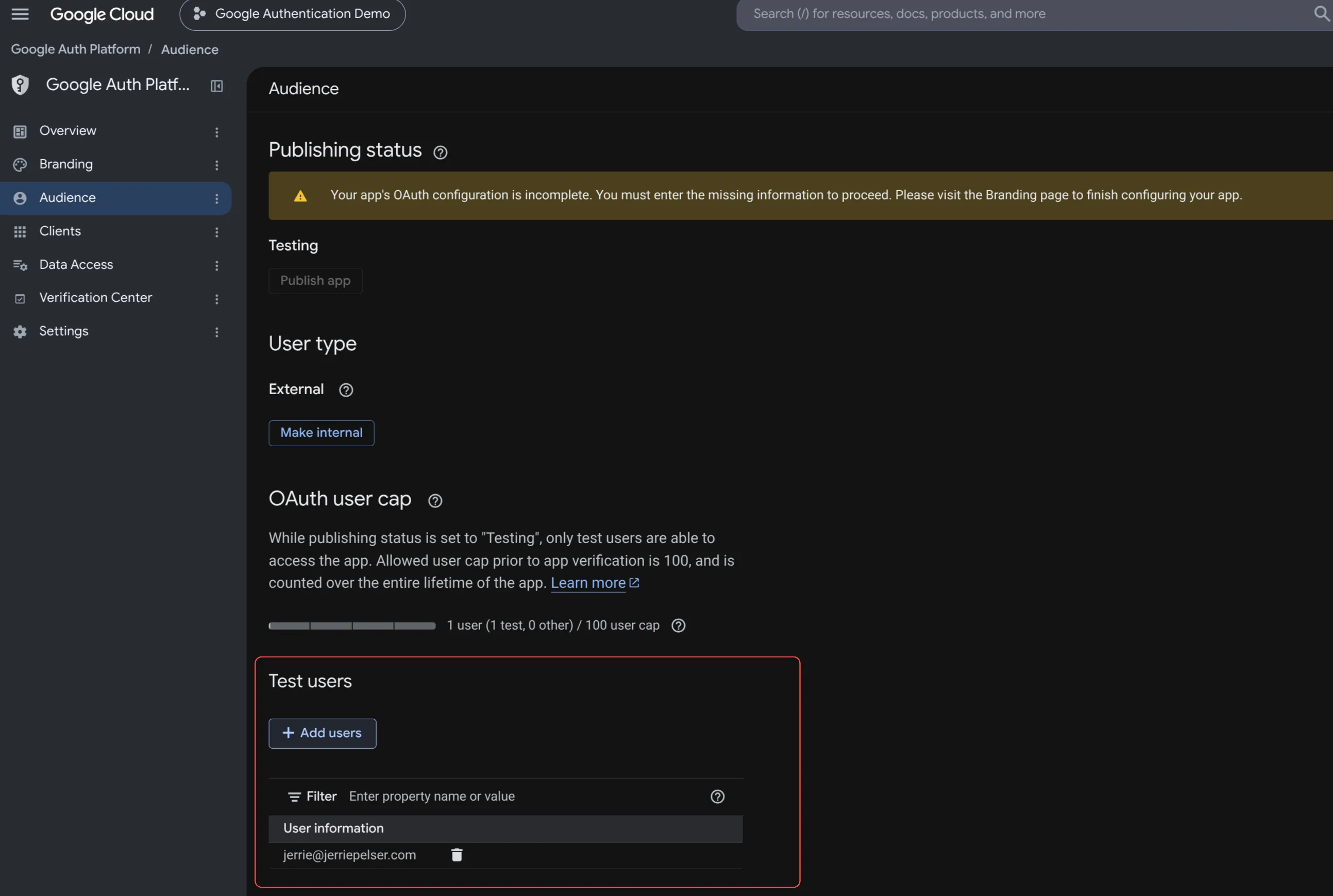The image size is (1333, 896).
Task: Open the Settings more options menu
Action: pyautogui.click(x=216, y=332)
